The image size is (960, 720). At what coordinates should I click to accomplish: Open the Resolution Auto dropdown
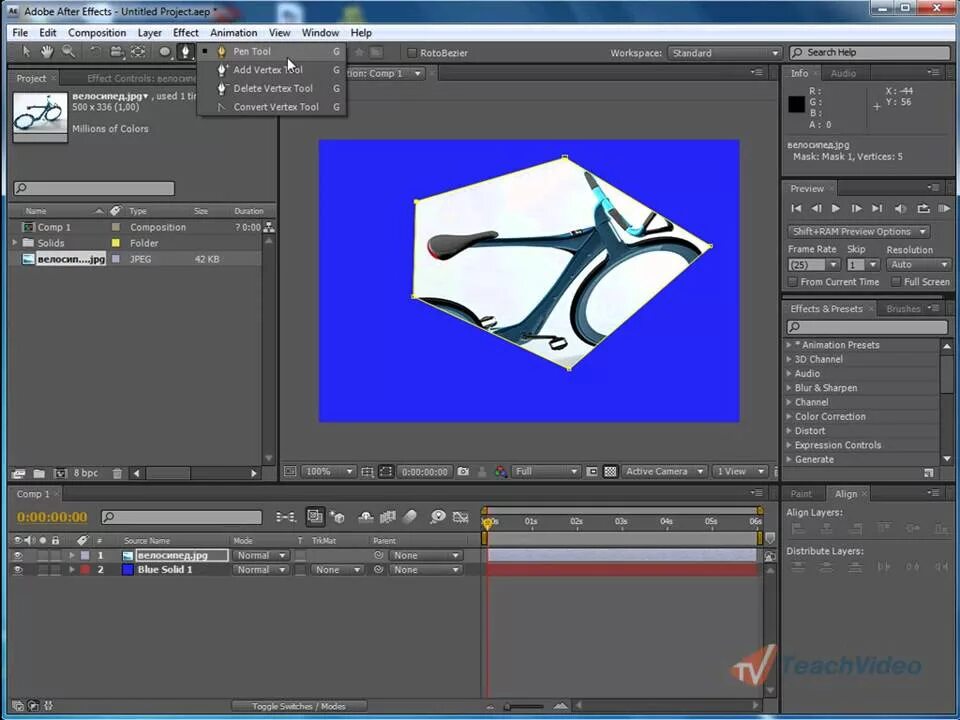point(918,264)
